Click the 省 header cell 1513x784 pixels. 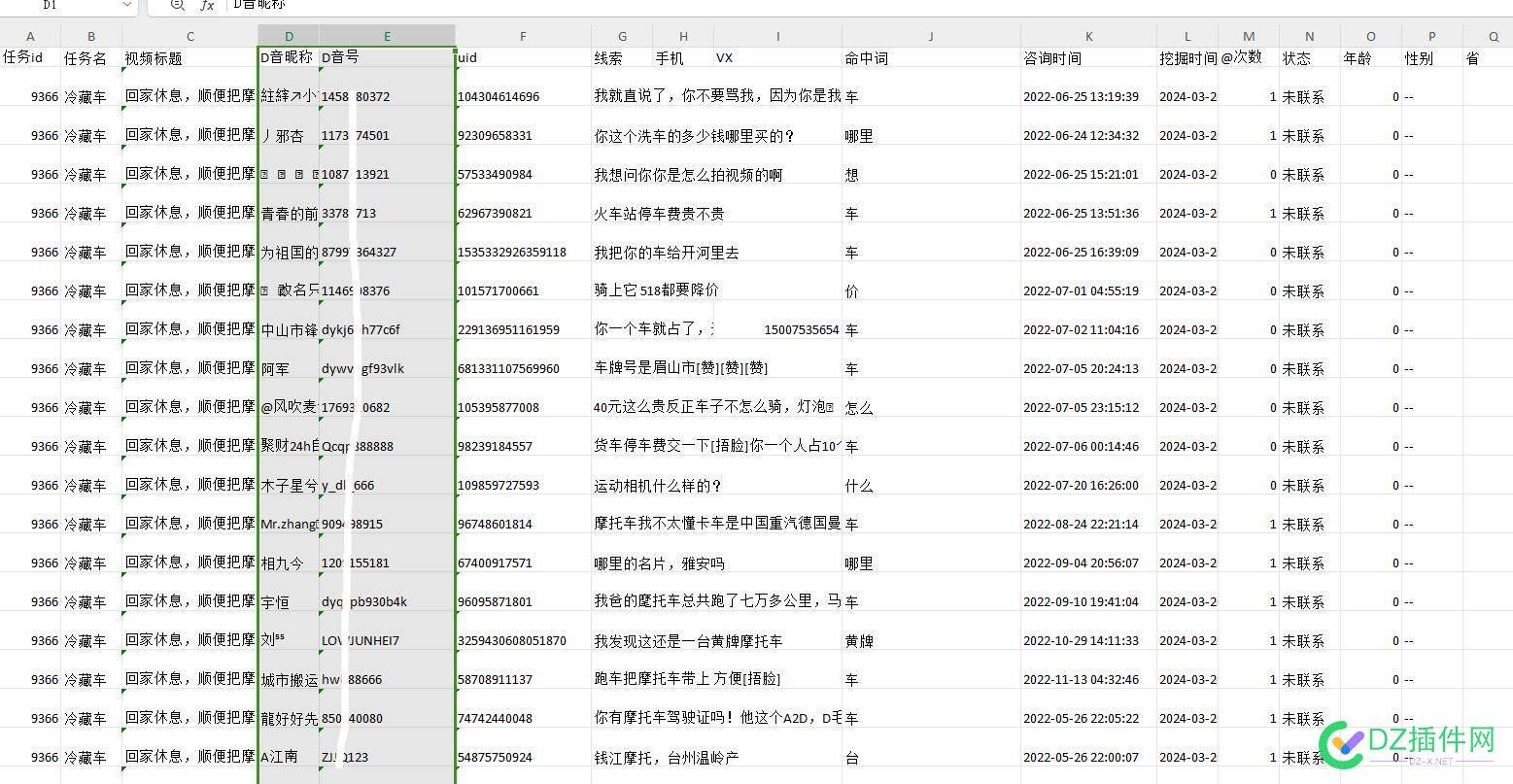[x=1488, y=57]
